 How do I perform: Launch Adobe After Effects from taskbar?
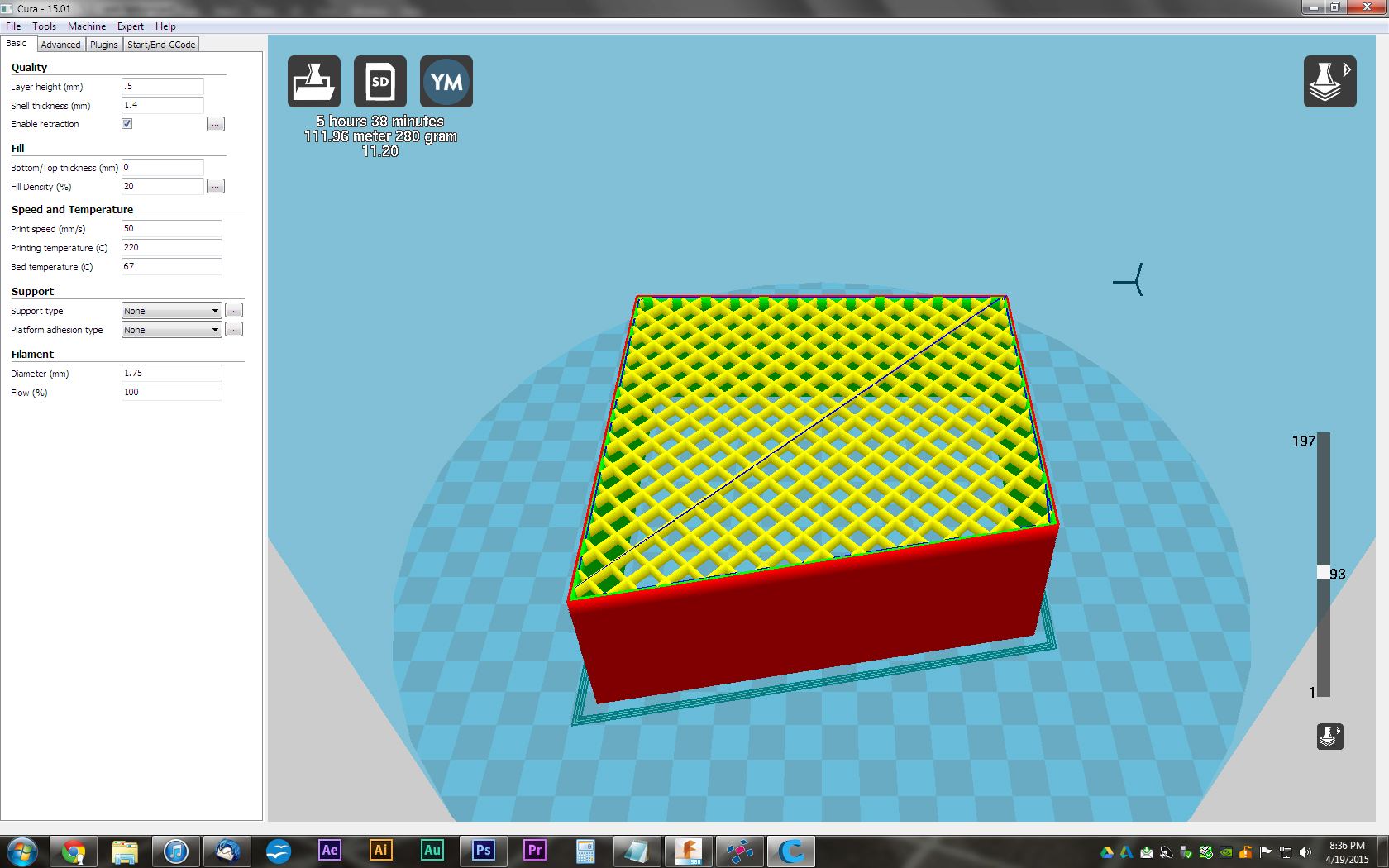pyautogui.click(x=329, y=851)
